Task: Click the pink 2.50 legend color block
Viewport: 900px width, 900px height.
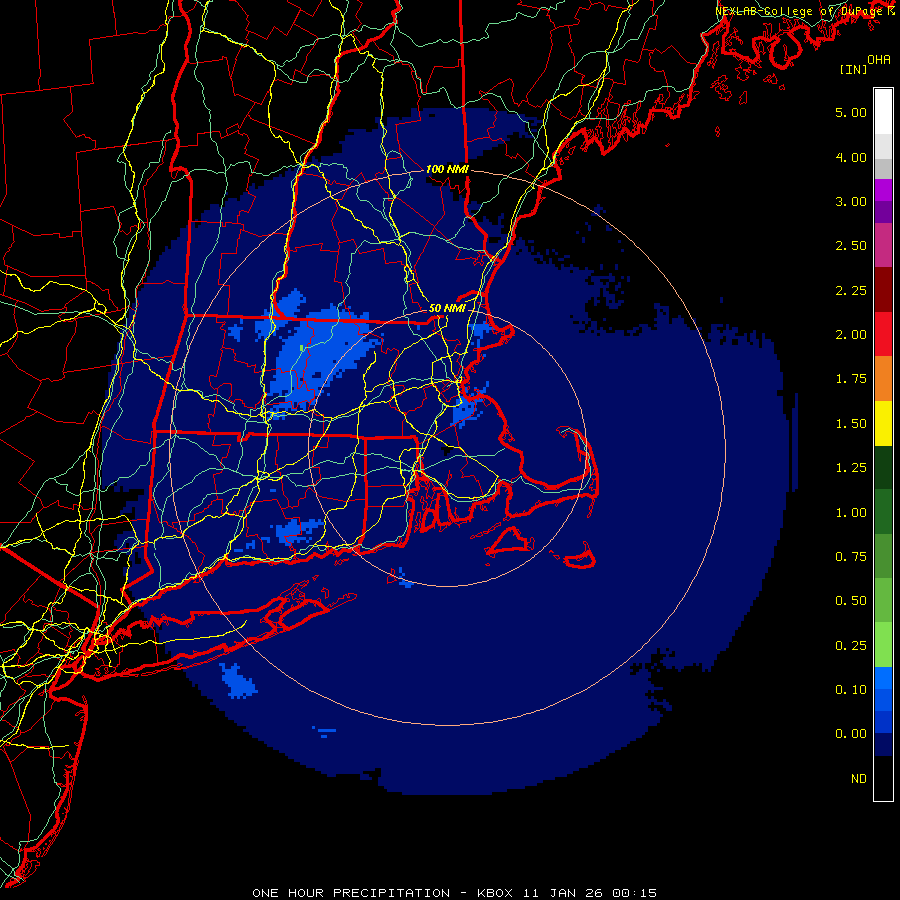Action: pos(883,245)
